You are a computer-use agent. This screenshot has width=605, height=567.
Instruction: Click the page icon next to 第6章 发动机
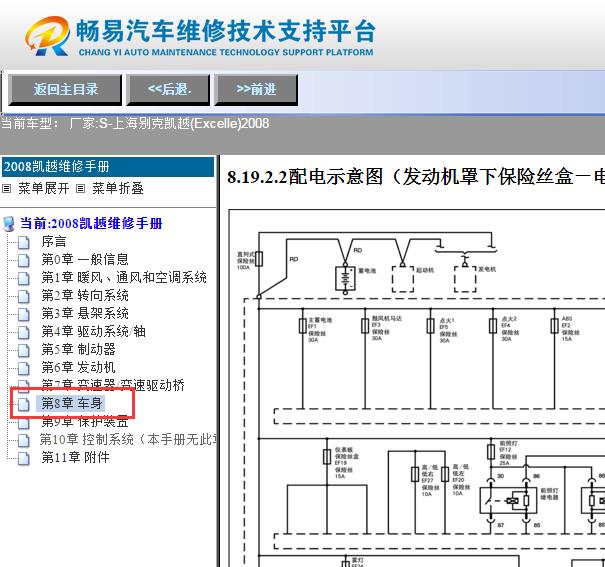(x=24, y=368)
